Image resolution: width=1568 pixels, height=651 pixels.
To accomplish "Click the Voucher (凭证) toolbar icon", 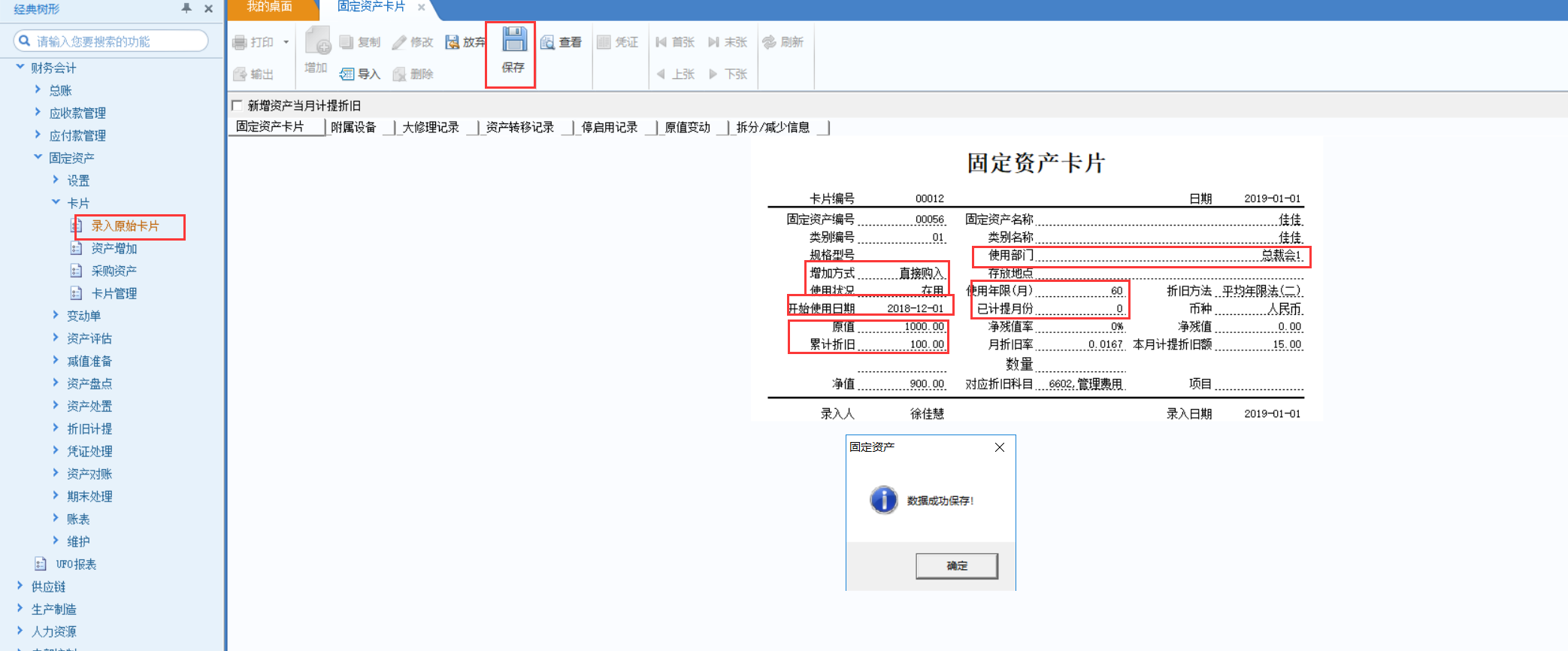I will tap(604, 42).
